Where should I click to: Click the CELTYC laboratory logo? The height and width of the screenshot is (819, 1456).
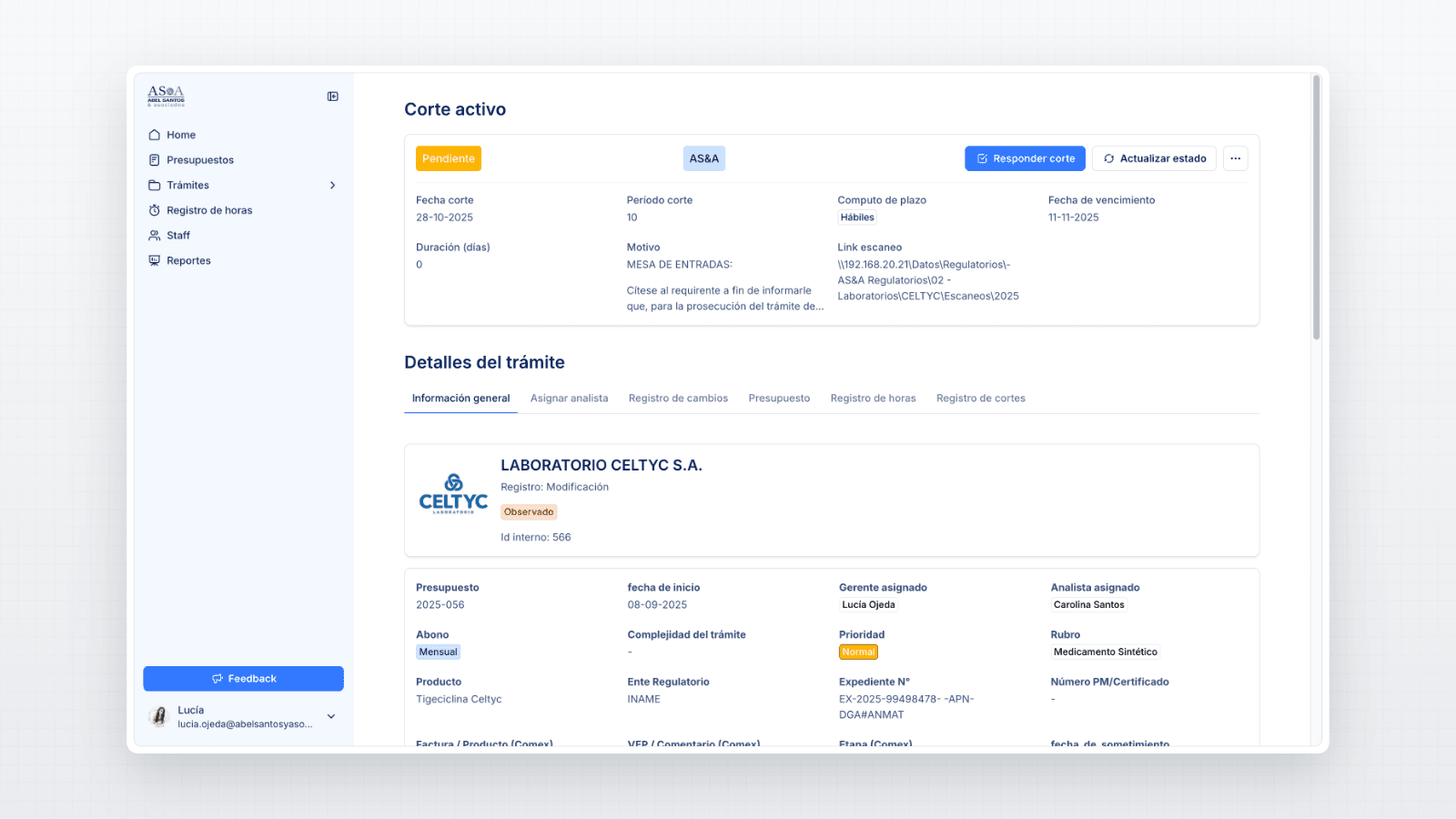pos(452,494)
